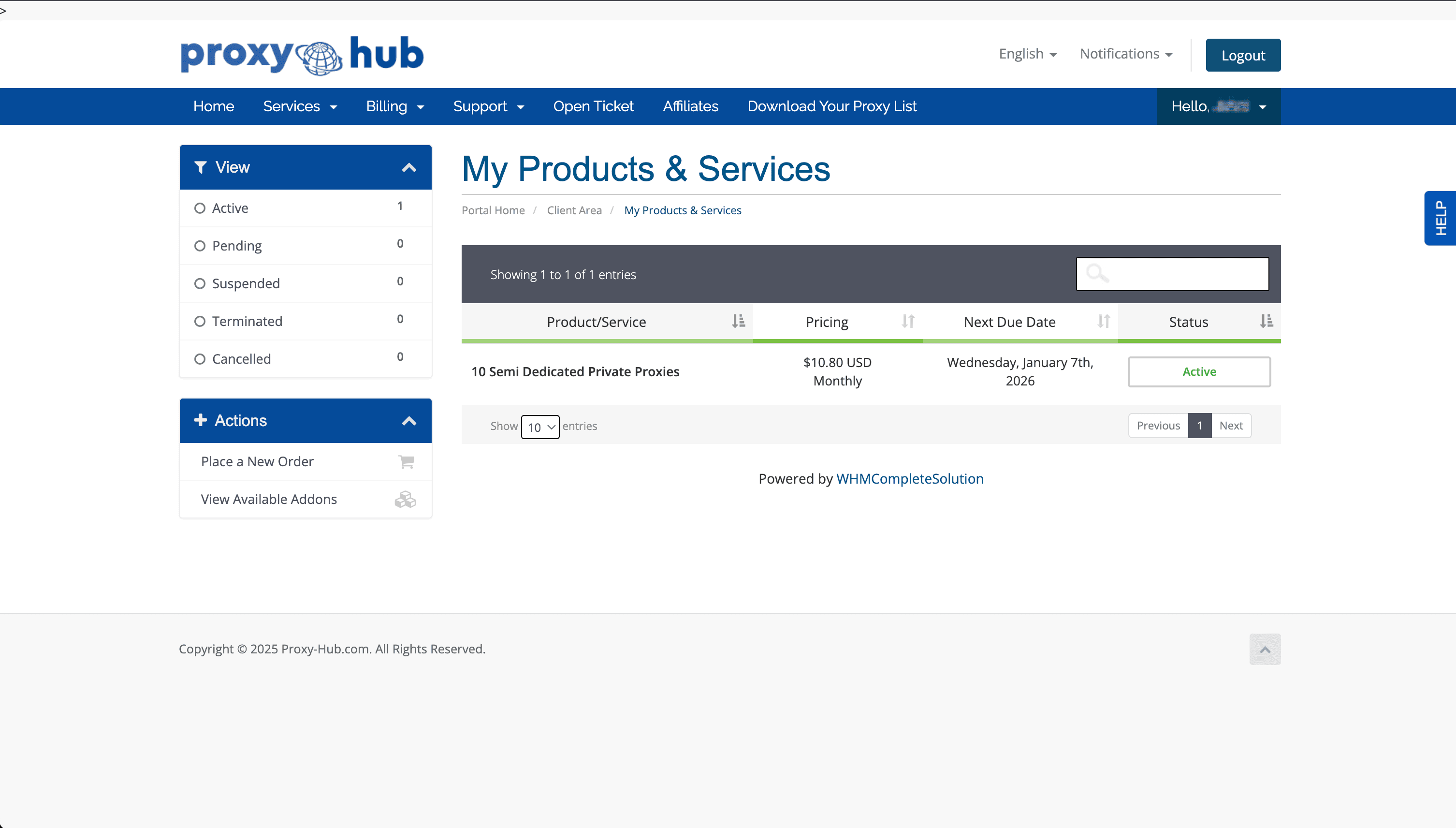Click the filter icon on the View panel
Image resolution: width=1456 pixels, height=828 pixels.
click(x=201, y=167)
